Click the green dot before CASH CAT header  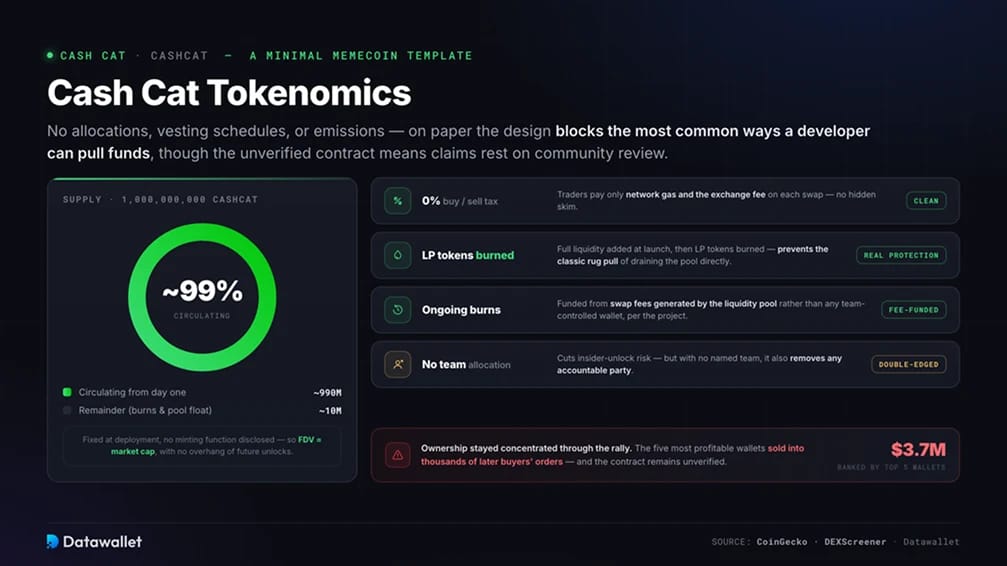50,55
